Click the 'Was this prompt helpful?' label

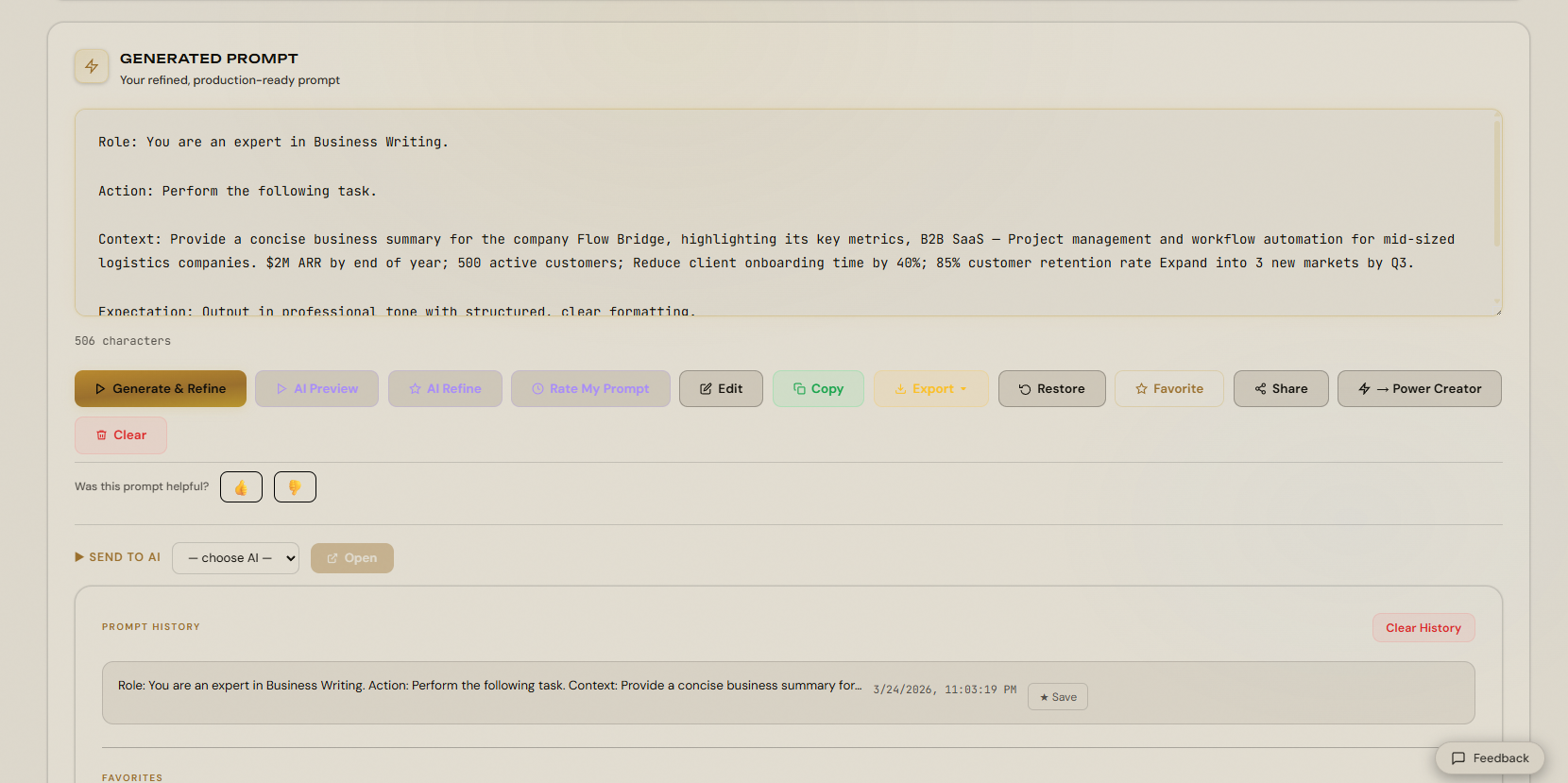tap(142, 486)
